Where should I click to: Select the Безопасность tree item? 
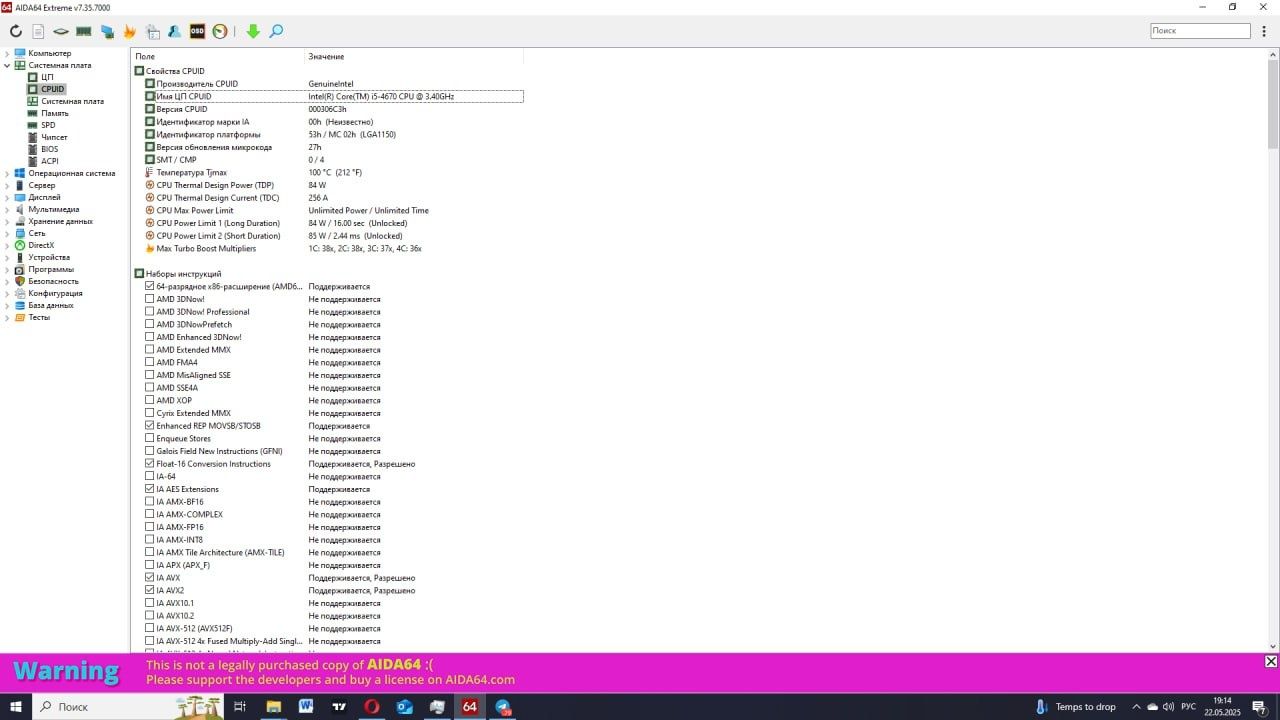click(x=53, y=281)
